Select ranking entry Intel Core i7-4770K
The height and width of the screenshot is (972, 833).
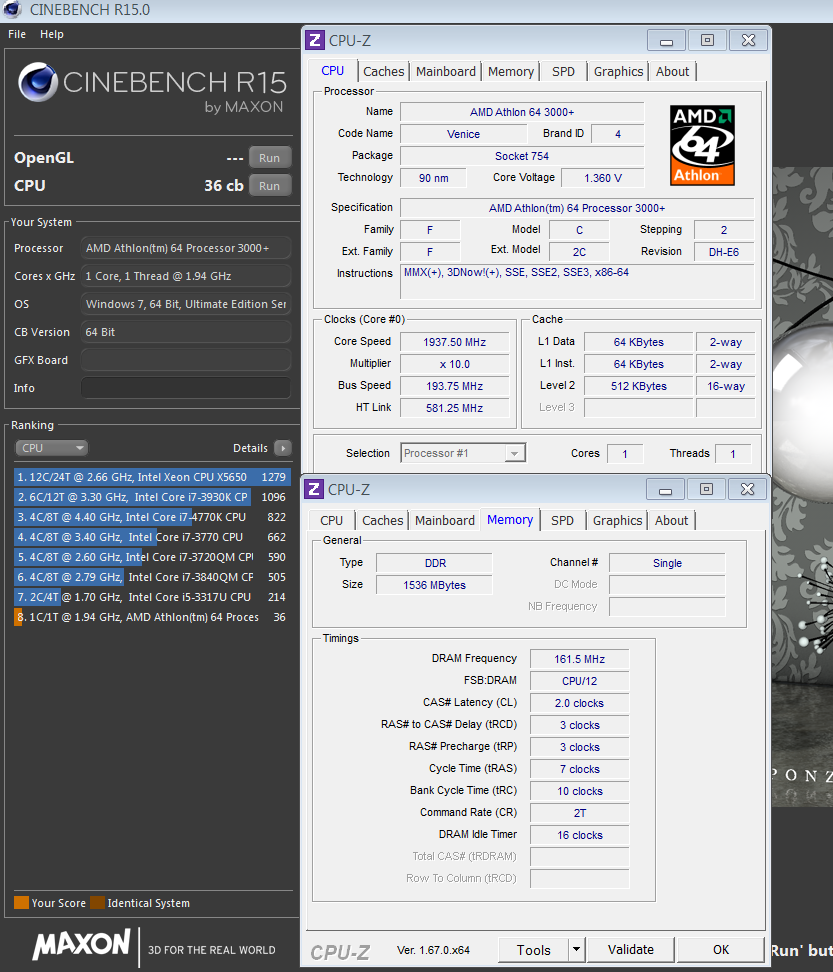coord(152,517)
